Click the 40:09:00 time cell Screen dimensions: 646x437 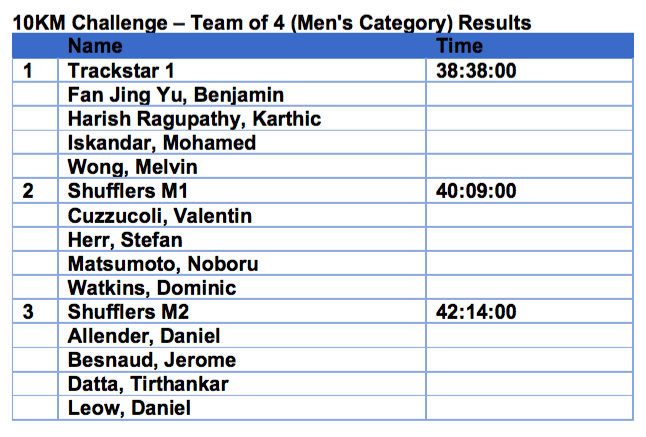[x=529, y=191]
